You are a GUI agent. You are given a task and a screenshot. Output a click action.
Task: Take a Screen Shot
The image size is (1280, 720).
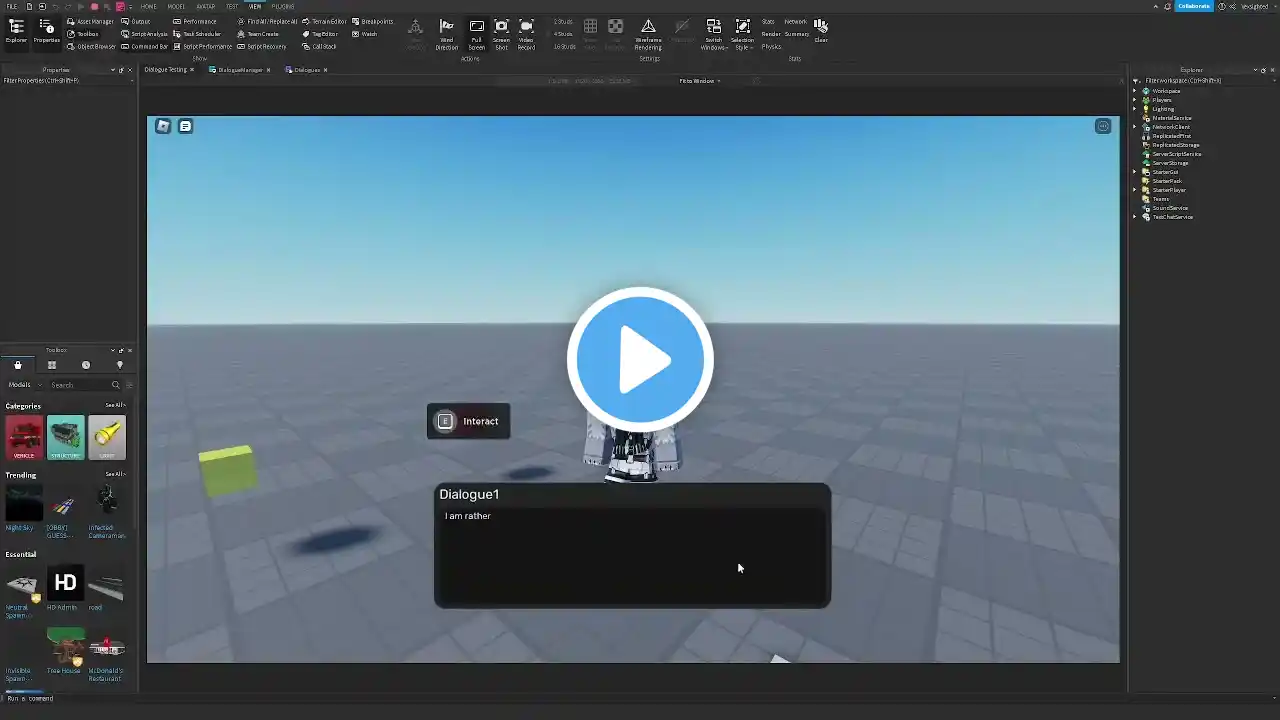[x=501, y=33]
